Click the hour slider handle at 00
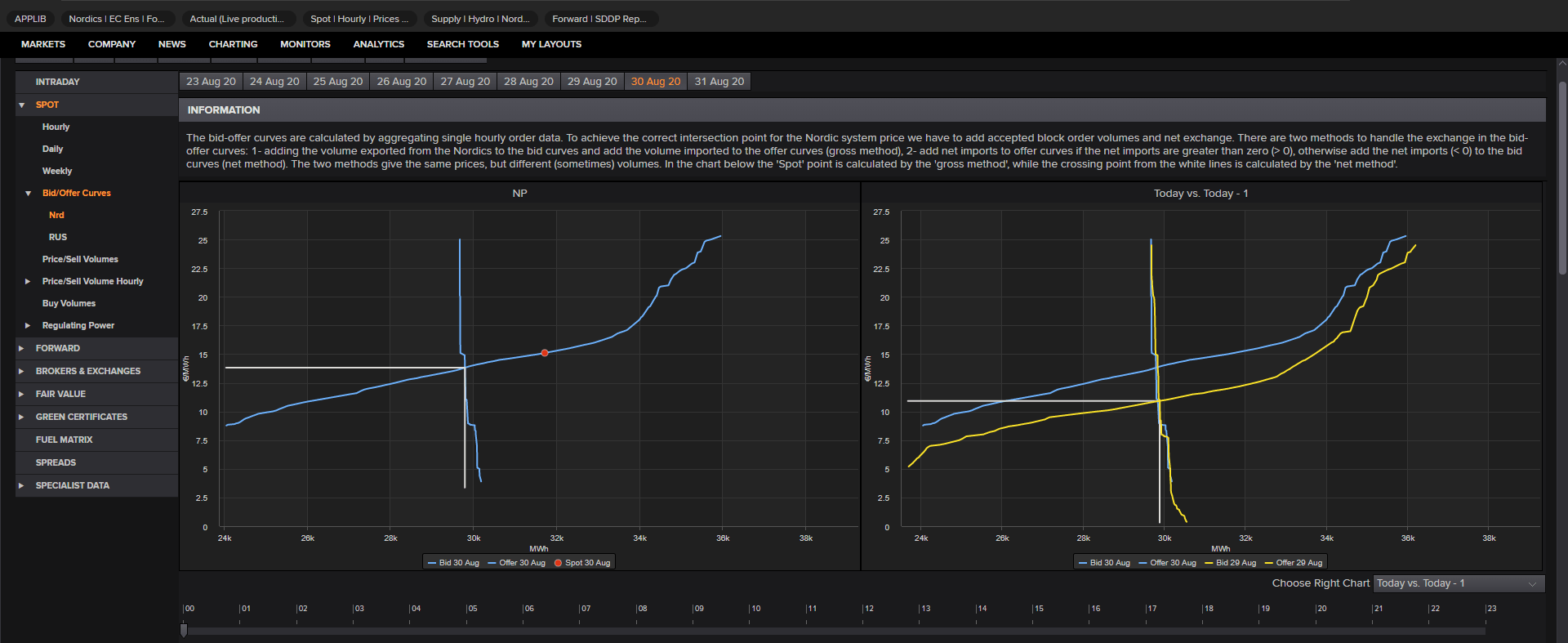 pos(184,630)
